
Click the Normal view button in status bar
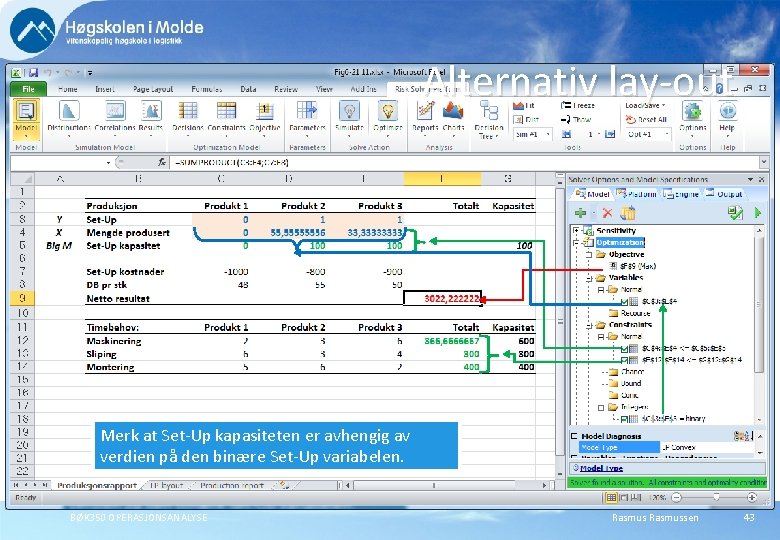coord(611,497)
